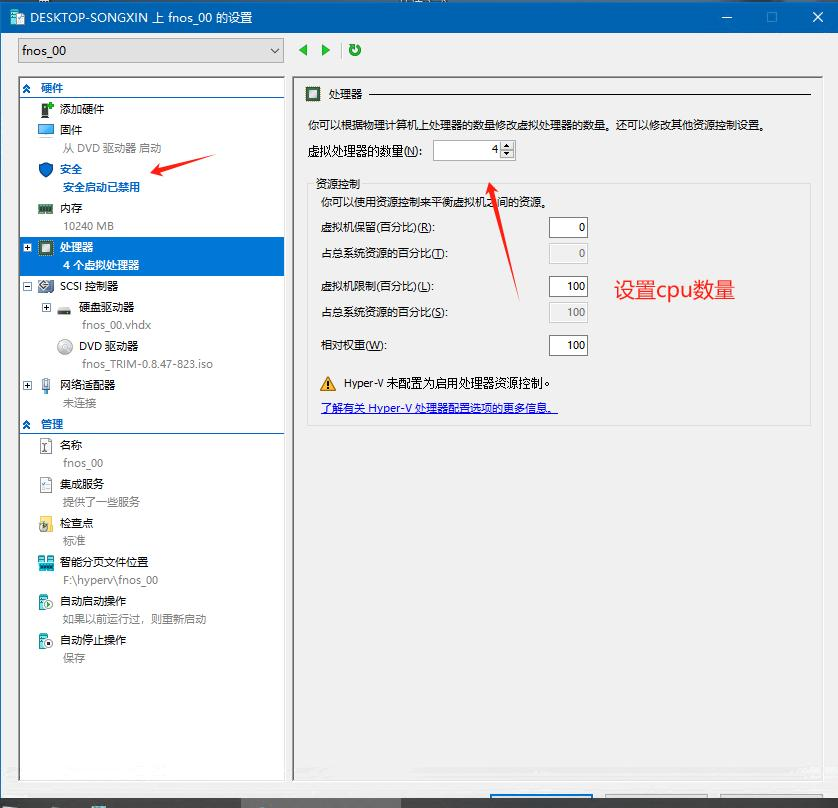
Task: Click the VM limit percentage (虚拟机限制) field
Action: click(x=568, y=286)
